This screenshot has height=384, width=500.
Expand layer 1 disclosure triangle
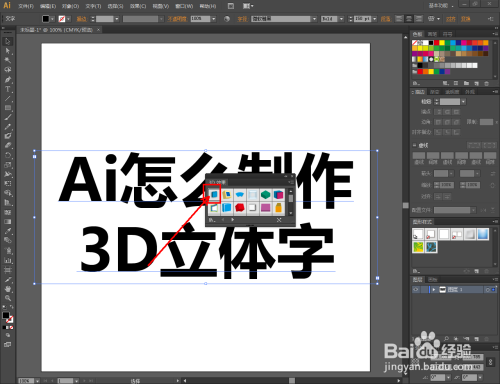tap(434, 290)
